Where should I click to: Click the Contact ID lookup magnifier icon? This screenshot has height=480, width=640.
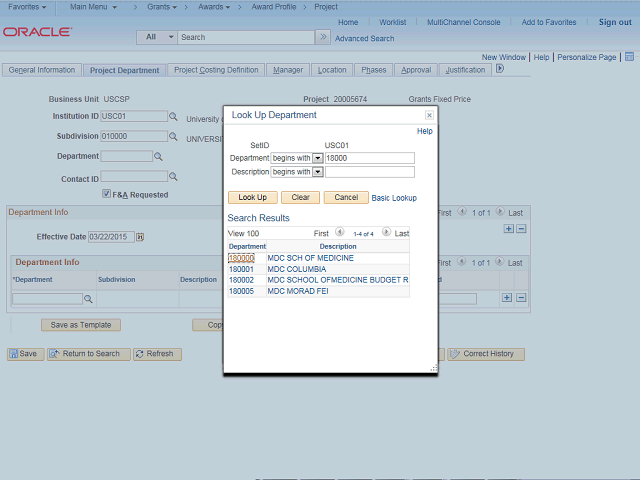coord(173,177)
